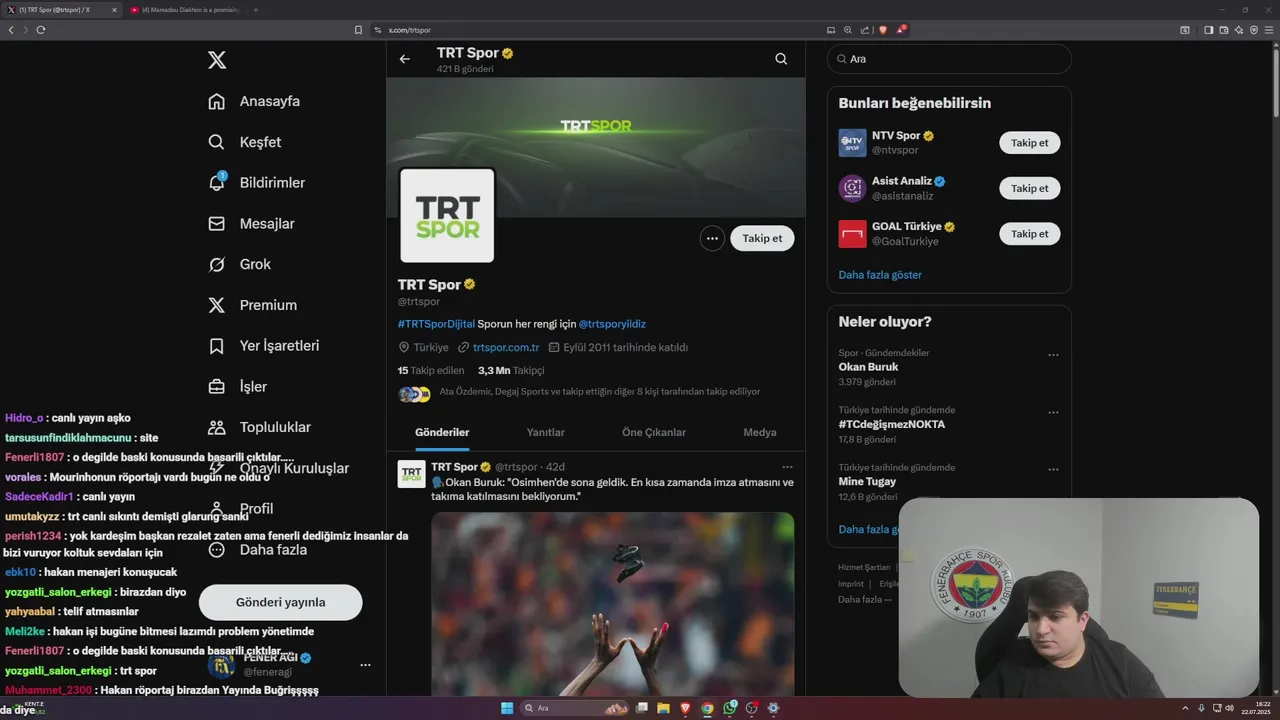1280x720 pixels.
Task: Switch to Öne Çıkanlar tab
Action: (654, 432)
